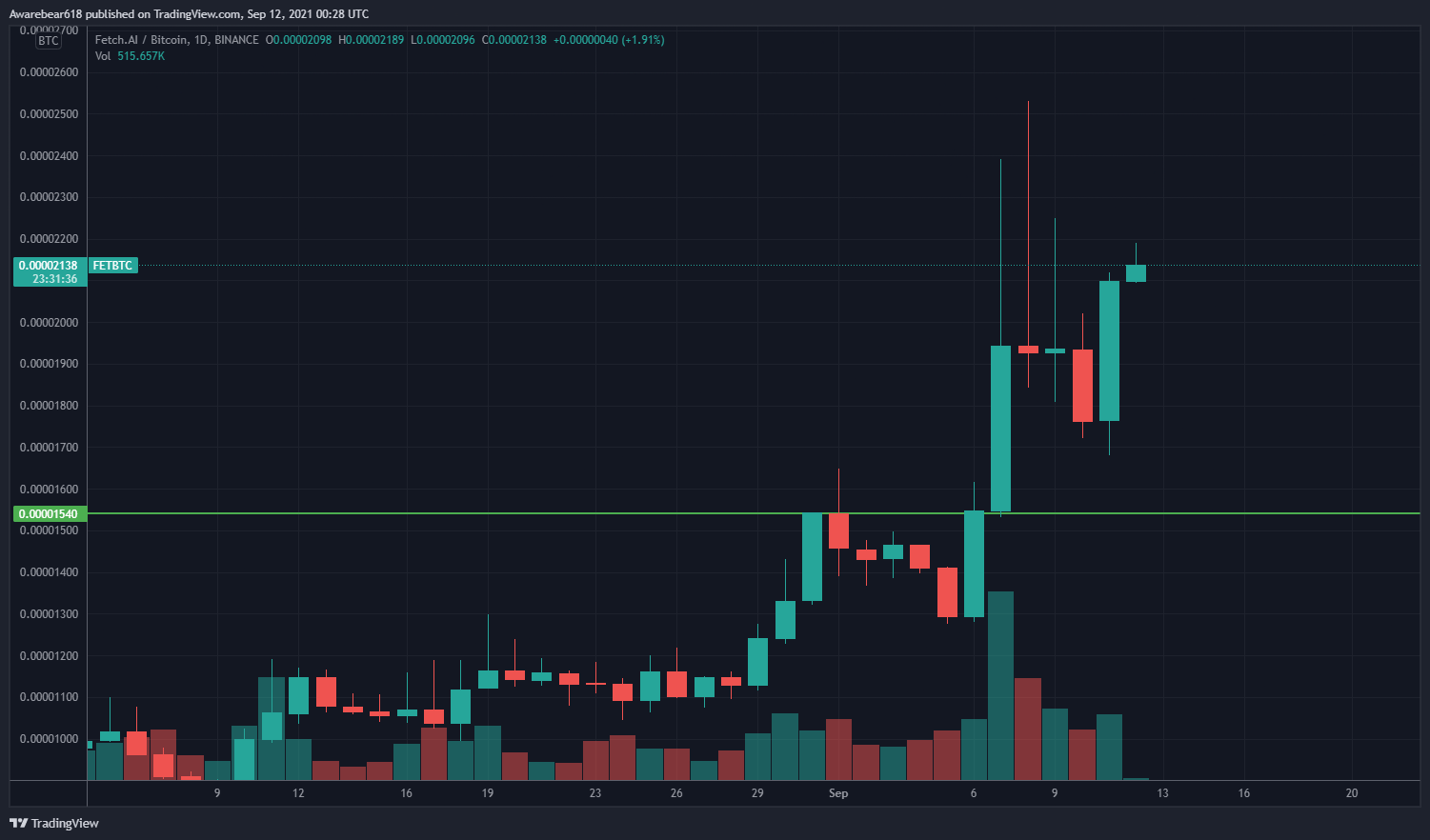Click date label 26 on time axis

coord(676,793)
